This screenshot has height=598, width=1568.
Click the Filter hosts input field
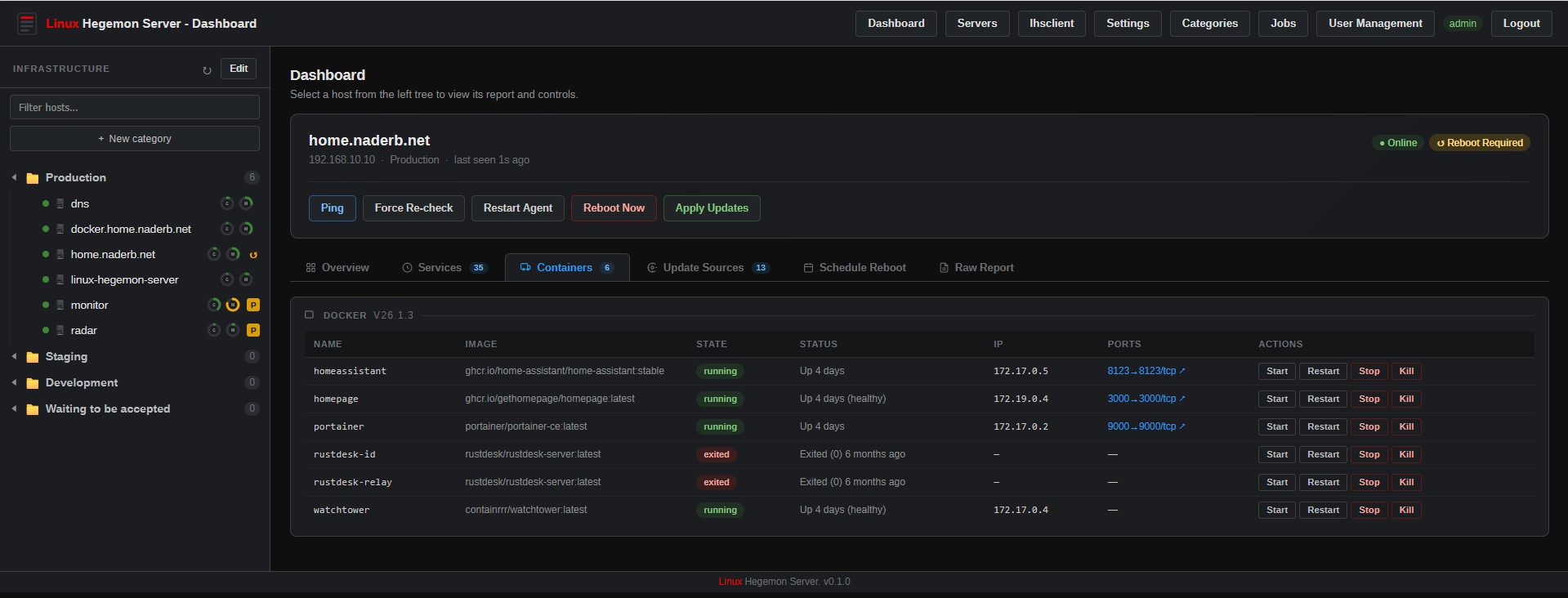[x=135, y=107]
